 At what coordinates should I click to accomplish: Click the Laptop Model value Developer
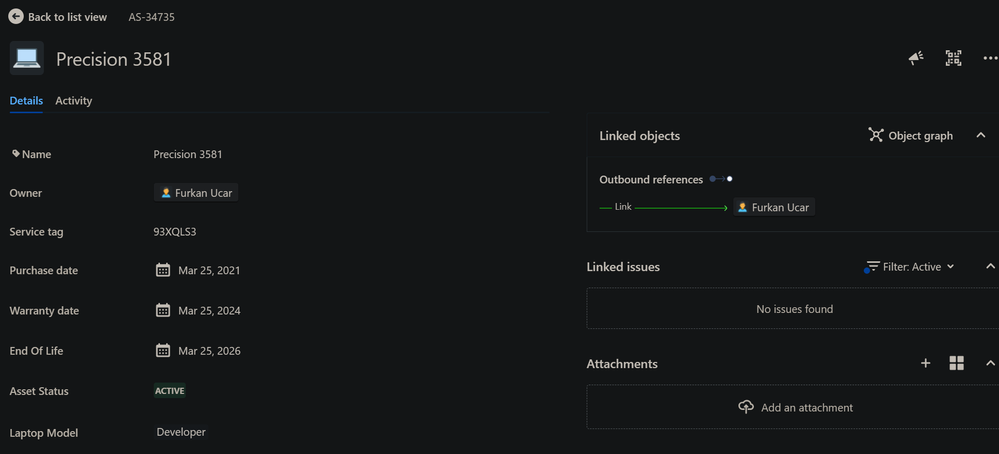click(181, 432)
